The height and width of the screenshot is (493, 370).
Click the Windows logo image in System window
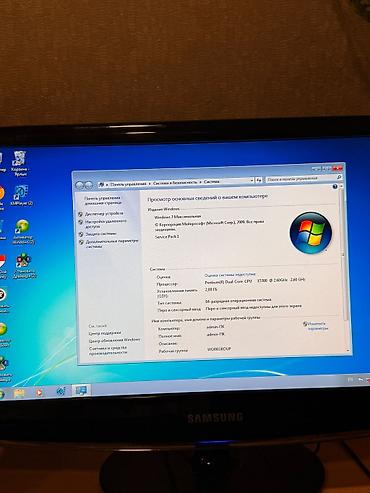[x=311, y=232]
